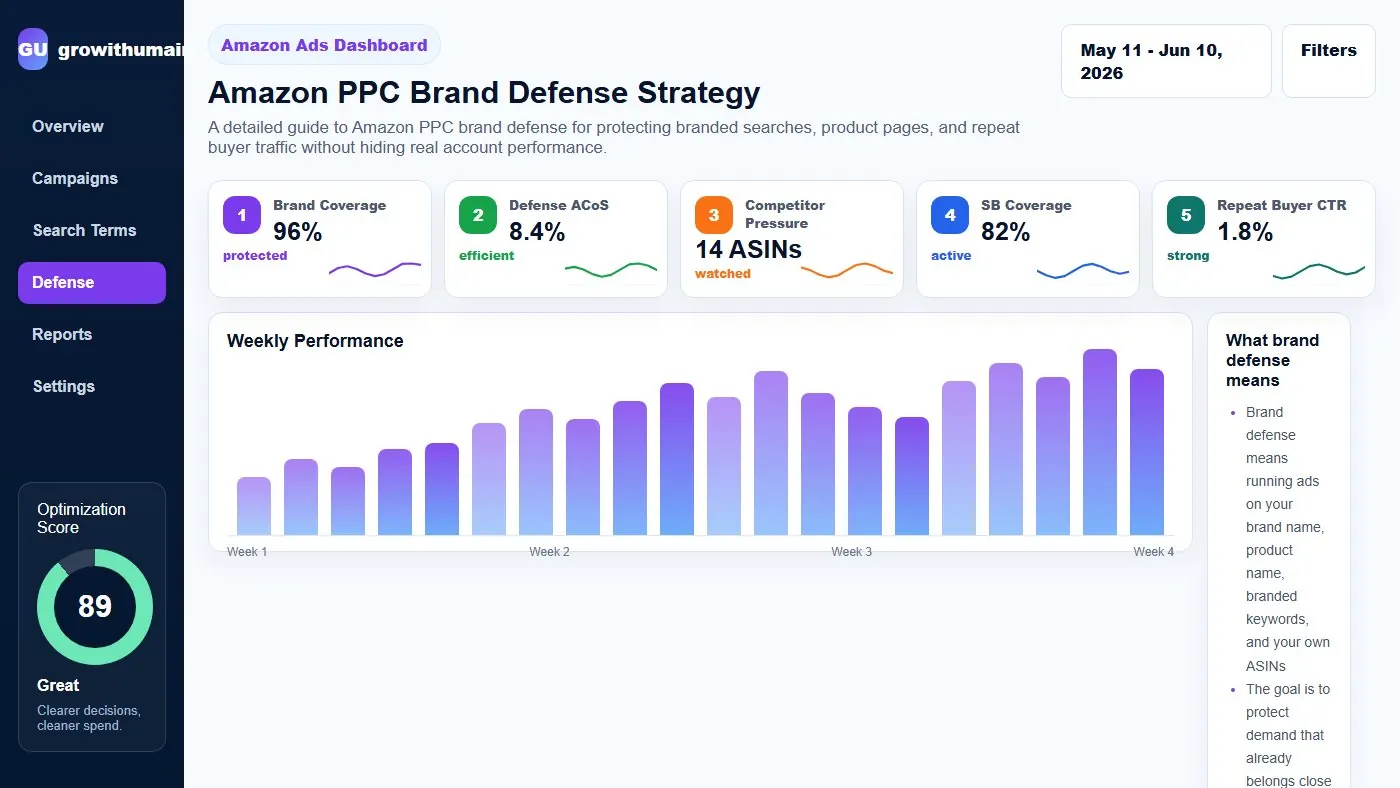Screen dimensions: 1400x788
Task: Click the Weekly Performance chart title
Action: tap(315, 341)
